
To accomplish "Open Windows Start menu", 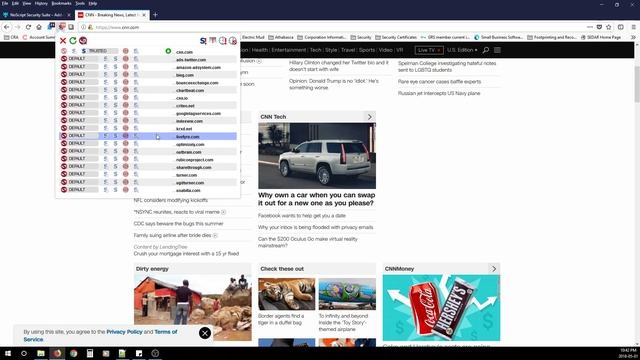I will 8,353.
